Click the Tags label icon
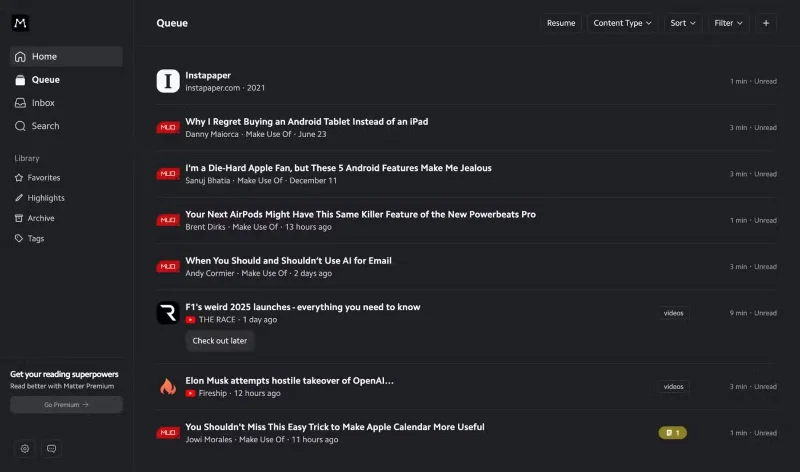Viewport: 800px width, 472px height. [19, 238]
